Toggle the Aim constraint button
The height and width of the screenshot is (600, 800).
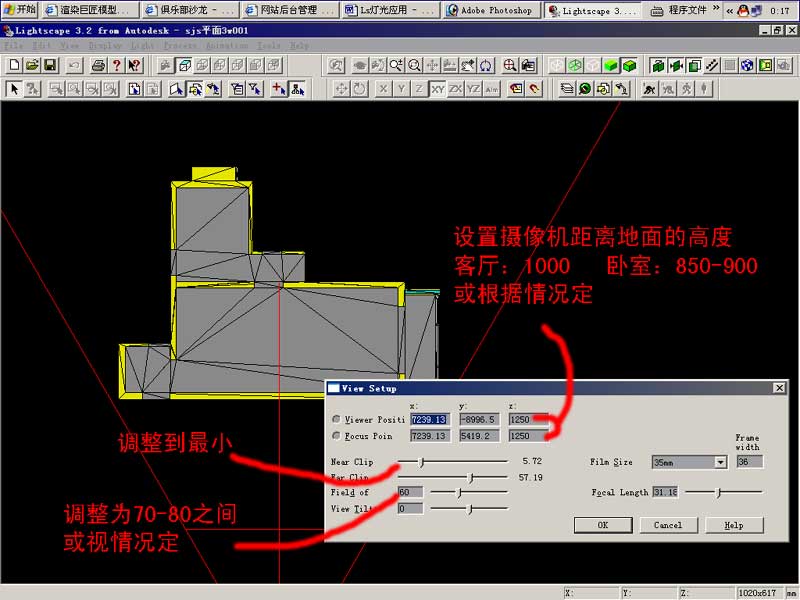[x=492, y=89]
